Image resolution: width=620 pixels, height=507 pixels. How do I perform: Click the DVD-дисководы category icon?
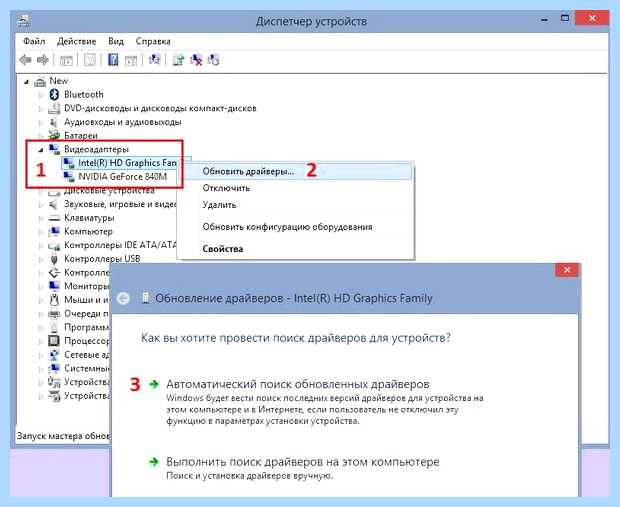(54, 108)
